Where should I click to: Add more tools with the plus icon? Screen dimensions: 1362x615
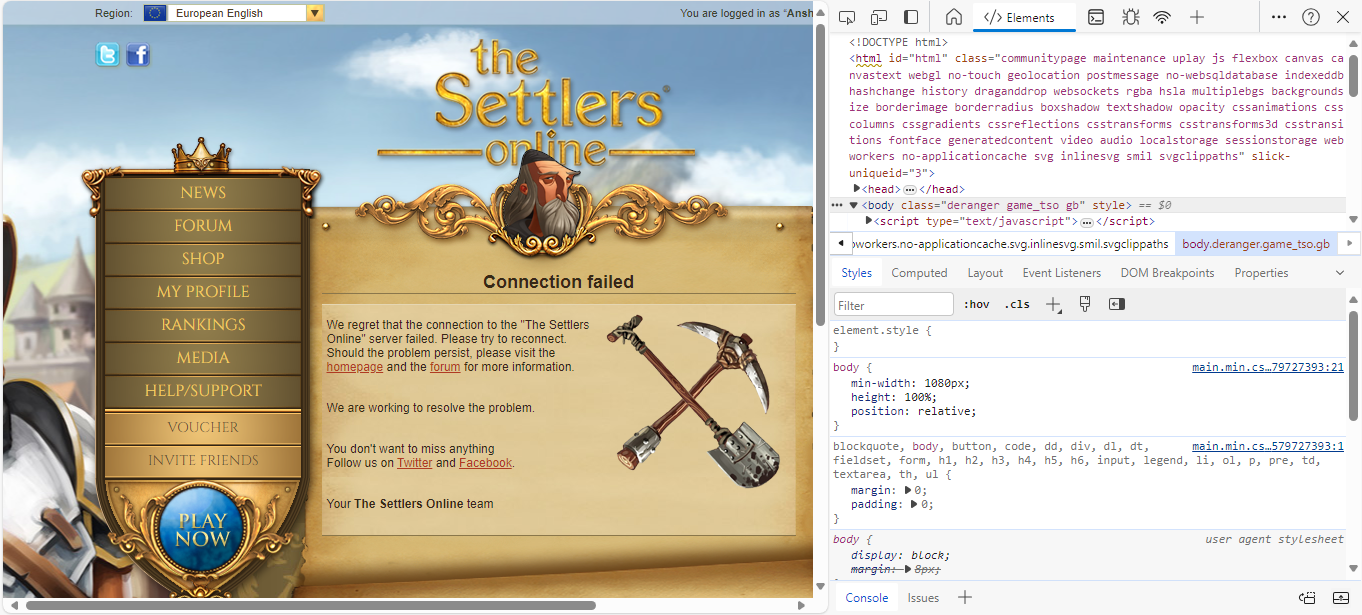coord(1196,17)
